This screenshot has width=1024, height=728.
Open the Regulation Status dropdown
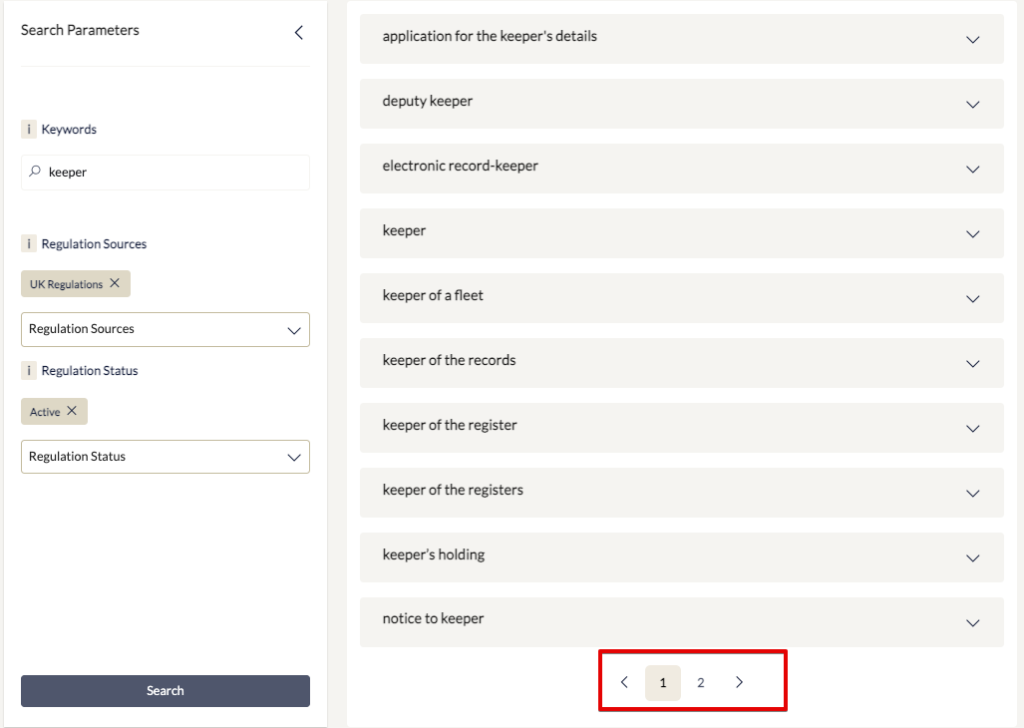[x=165, y=456]
